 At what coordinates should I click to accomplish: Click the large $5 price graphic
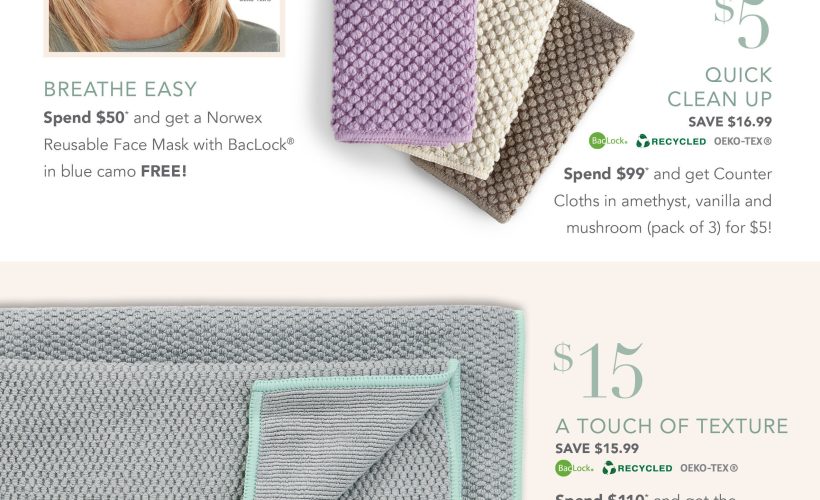[x=743, y=25]
